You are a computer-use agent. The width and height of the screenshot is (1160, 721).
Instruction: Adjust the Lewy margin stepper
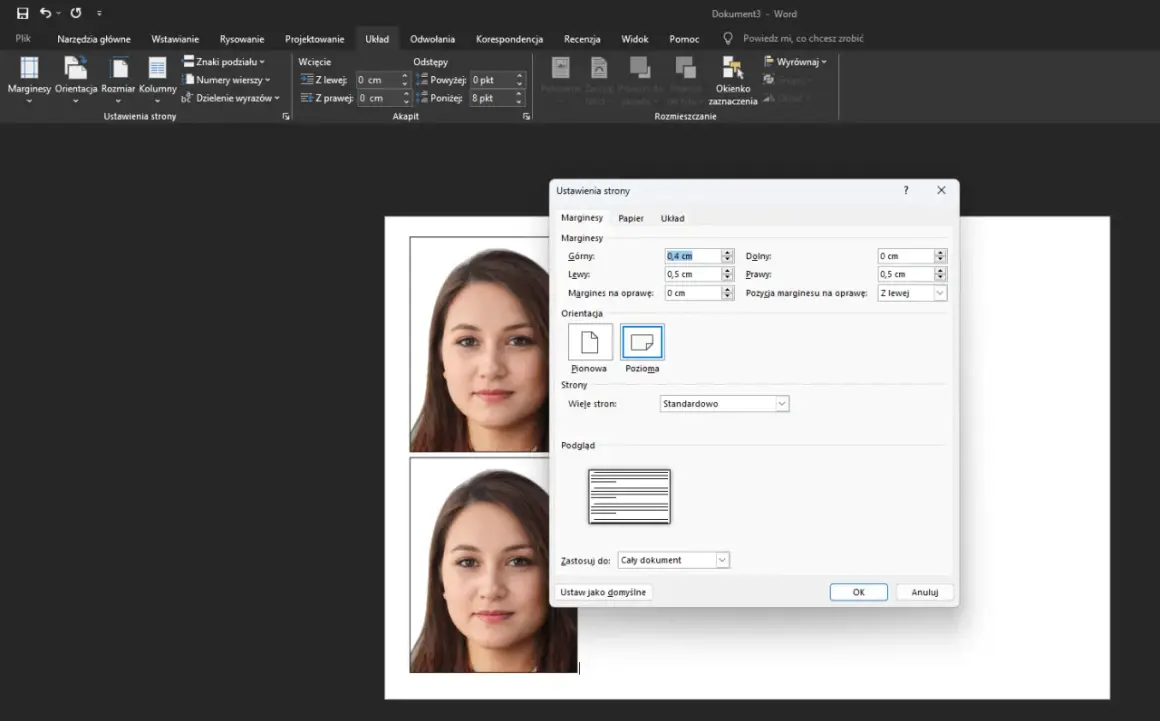click(727, 274)
